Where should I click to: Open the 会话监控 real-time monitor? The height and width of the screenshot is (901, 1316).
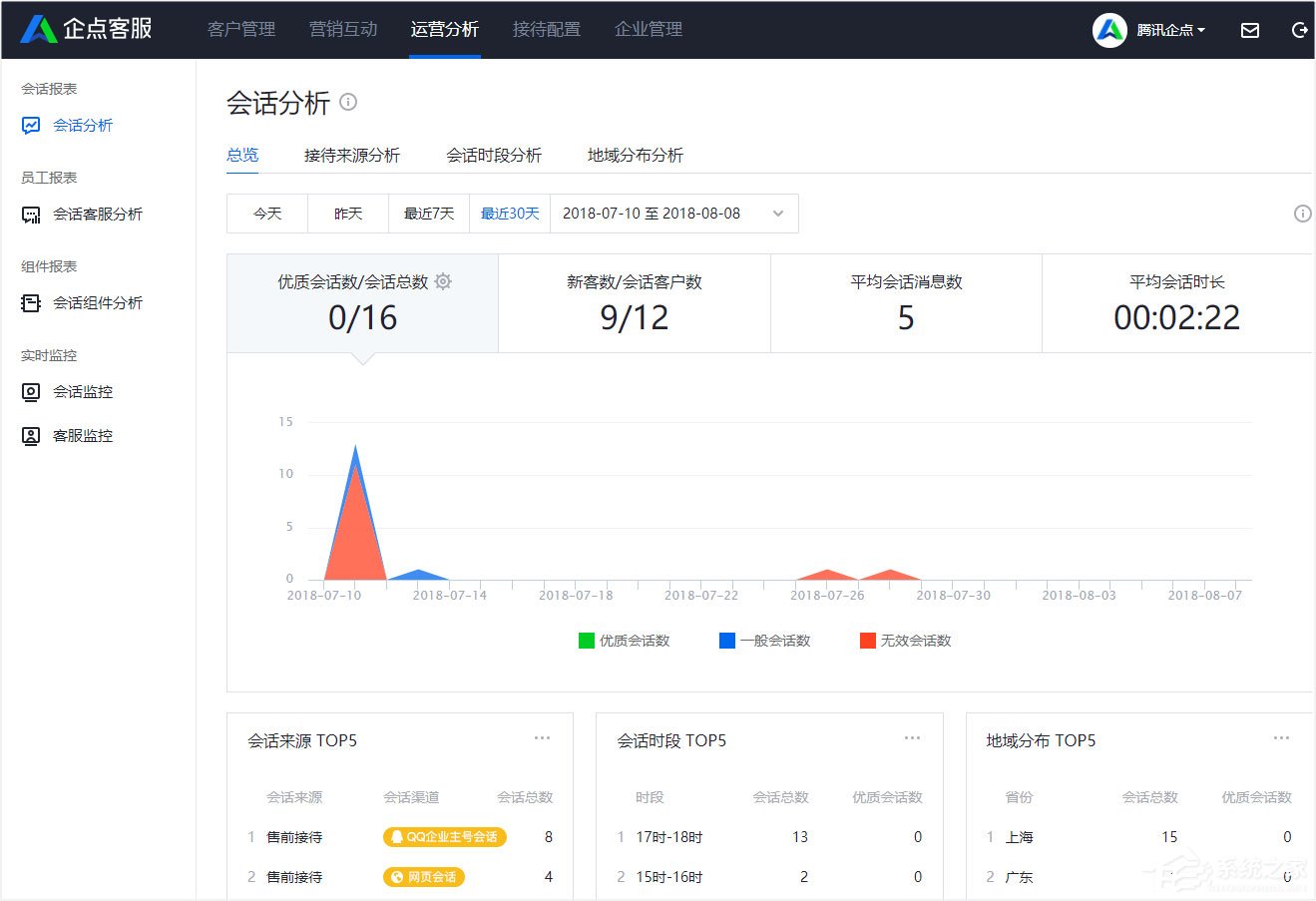coord(78,391)
